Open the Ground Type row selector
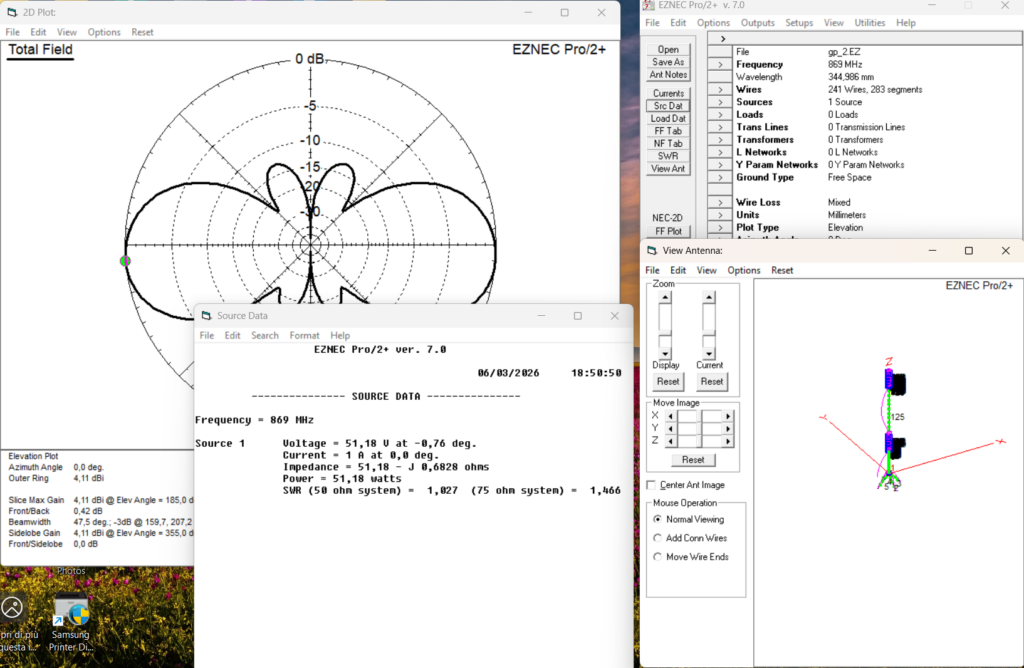The image size is (1024, 668). tap(721, 178)
